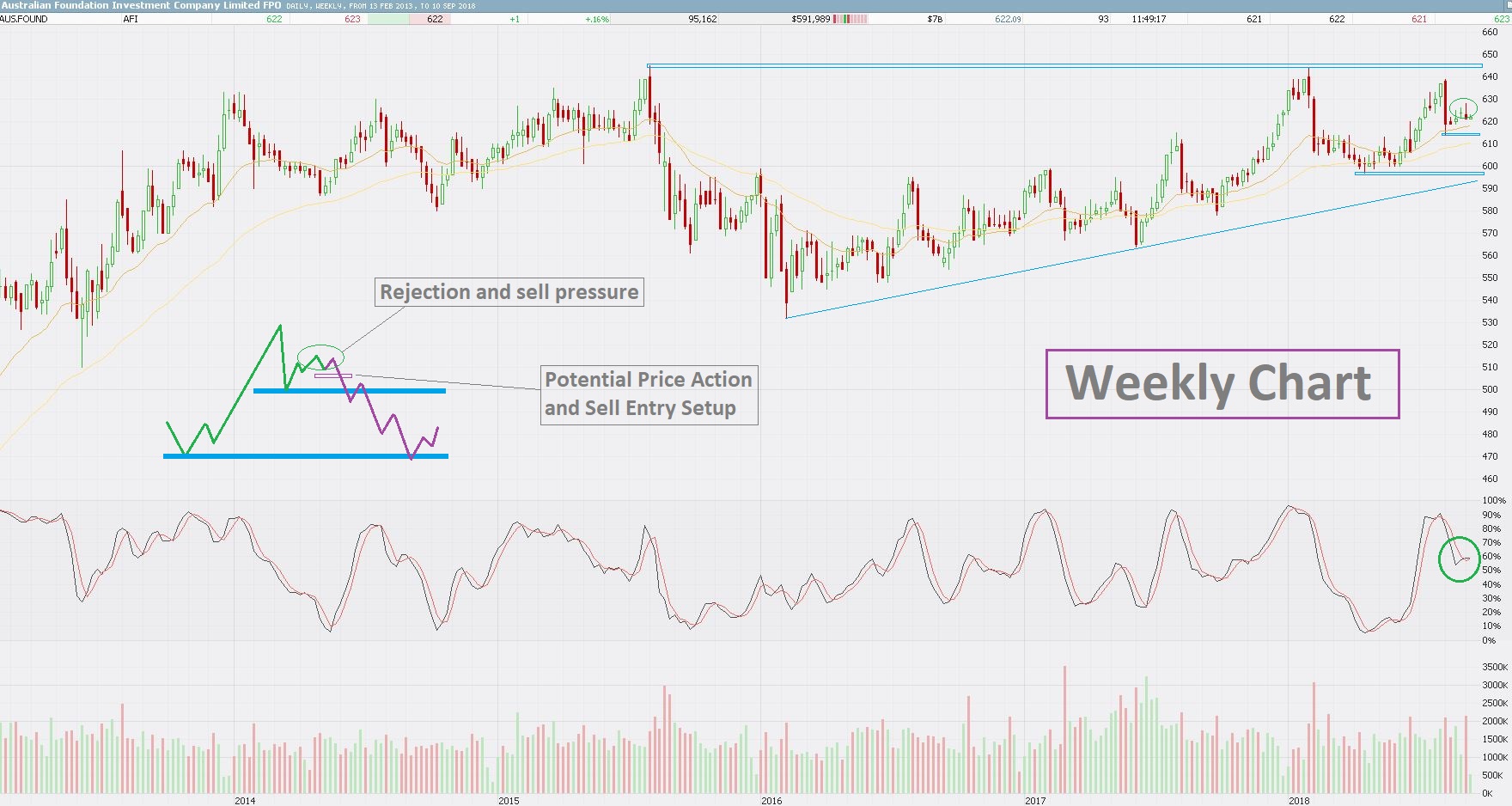Click the 50% oscillator axis label
This screenshot has width=1512, height=806.
point(1491,570)
